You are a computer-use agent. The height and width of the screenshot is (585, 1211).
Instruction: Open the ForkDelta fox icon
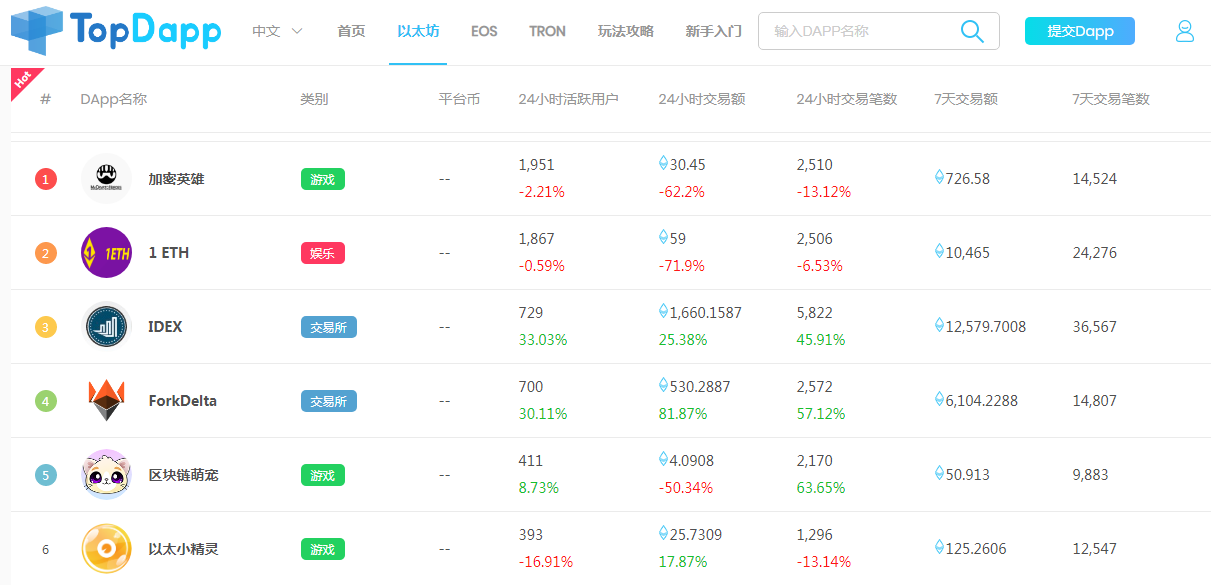pos(106,401)
